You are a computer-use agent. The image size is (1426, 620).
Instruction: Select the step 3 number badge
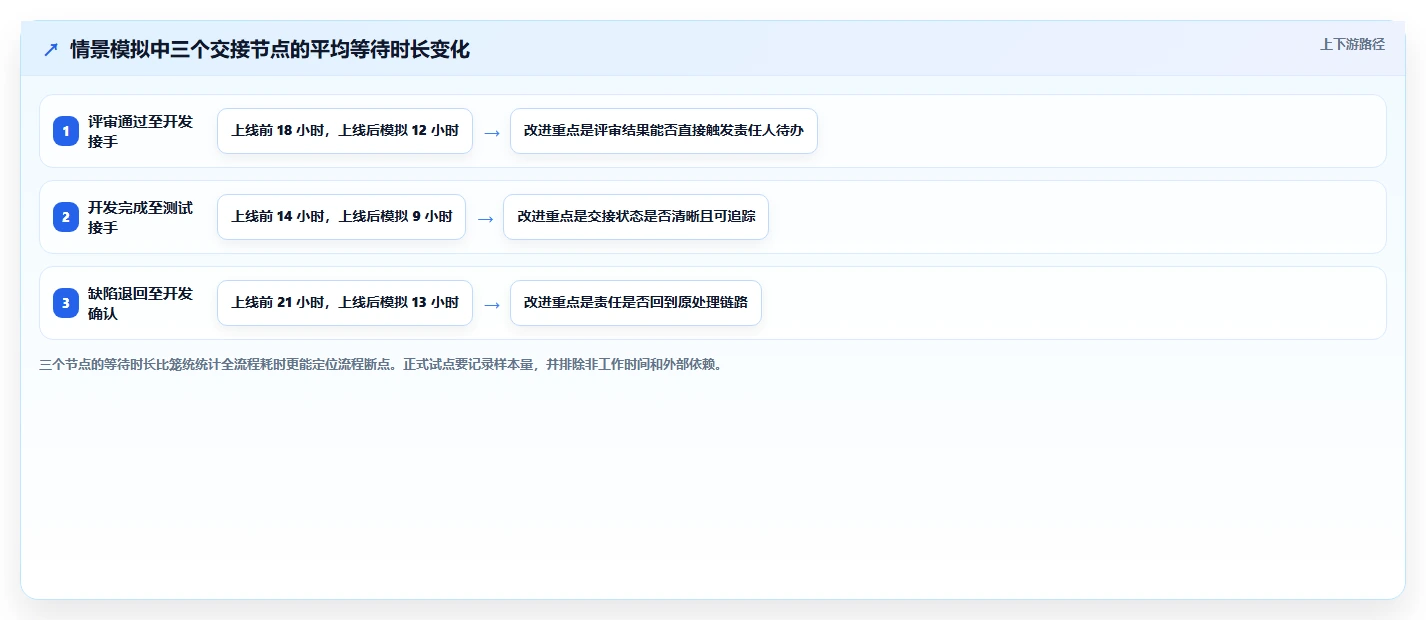66,303
